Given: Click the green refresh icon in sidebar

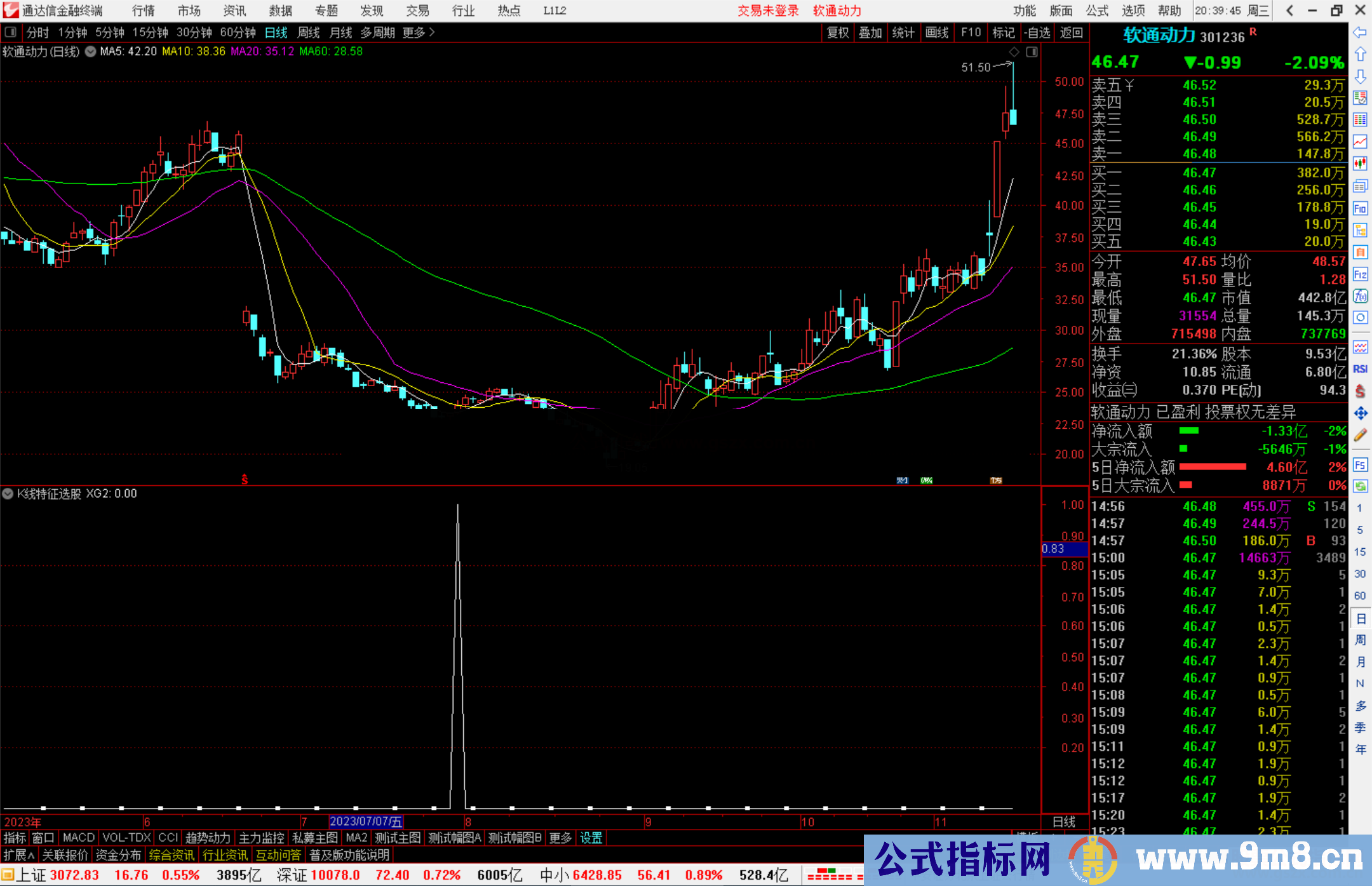Looking at the screenshot, I should coord(1360,487).
